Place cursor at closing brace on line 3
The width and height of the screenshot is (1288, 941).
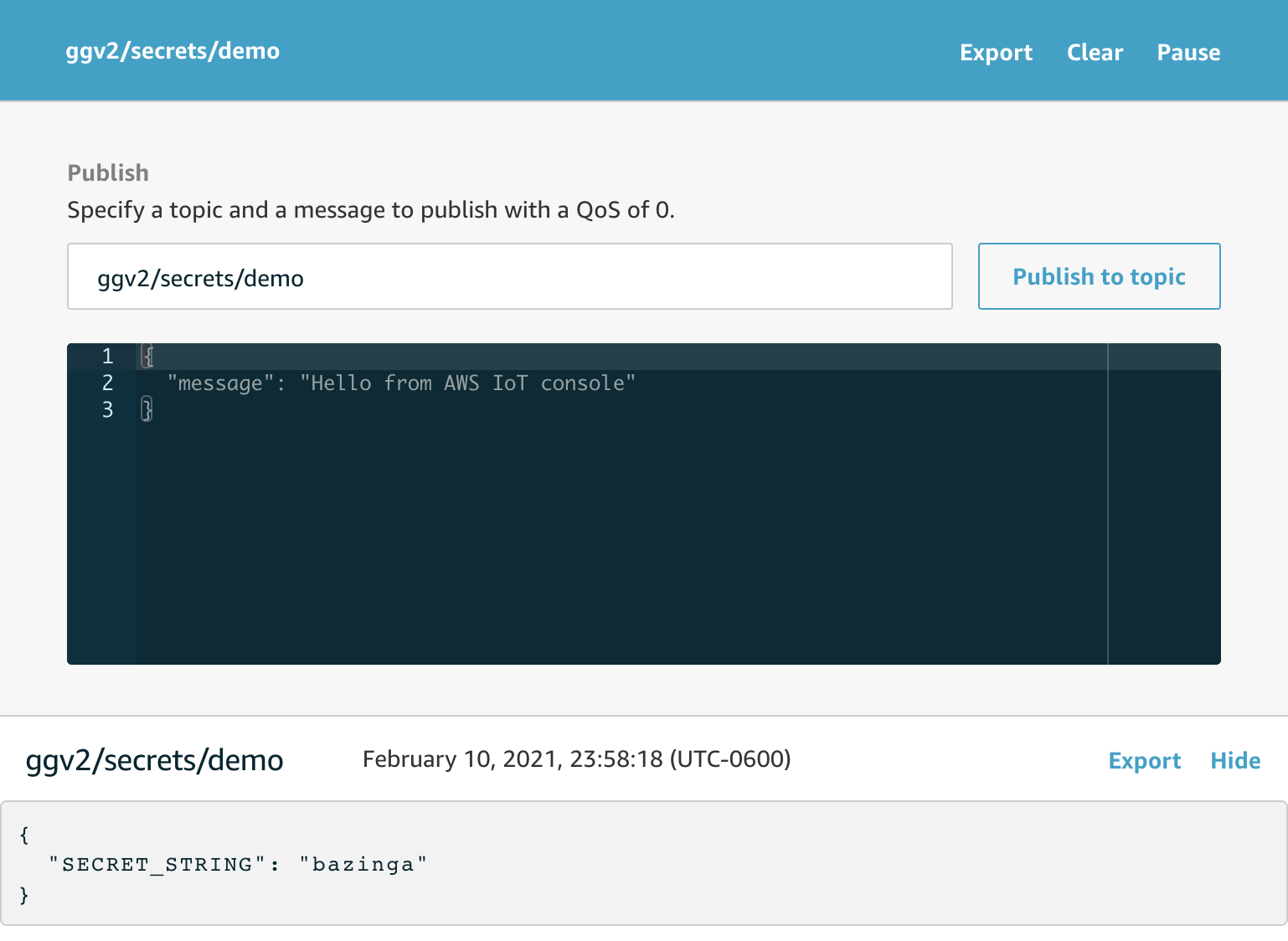(x=147, y=409)
